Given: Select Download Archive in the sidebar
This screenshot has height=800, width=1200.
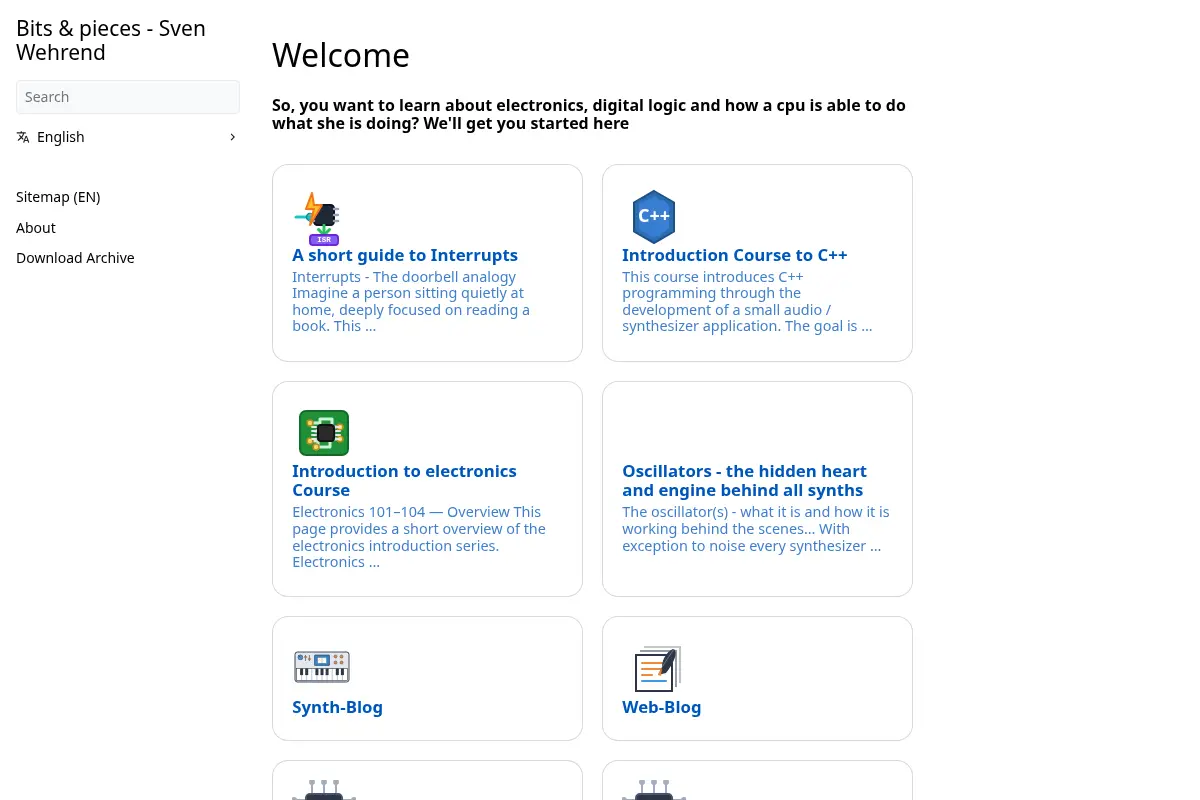Looking at the screenshot, I should pyautogui.click(x=75, y=258).
